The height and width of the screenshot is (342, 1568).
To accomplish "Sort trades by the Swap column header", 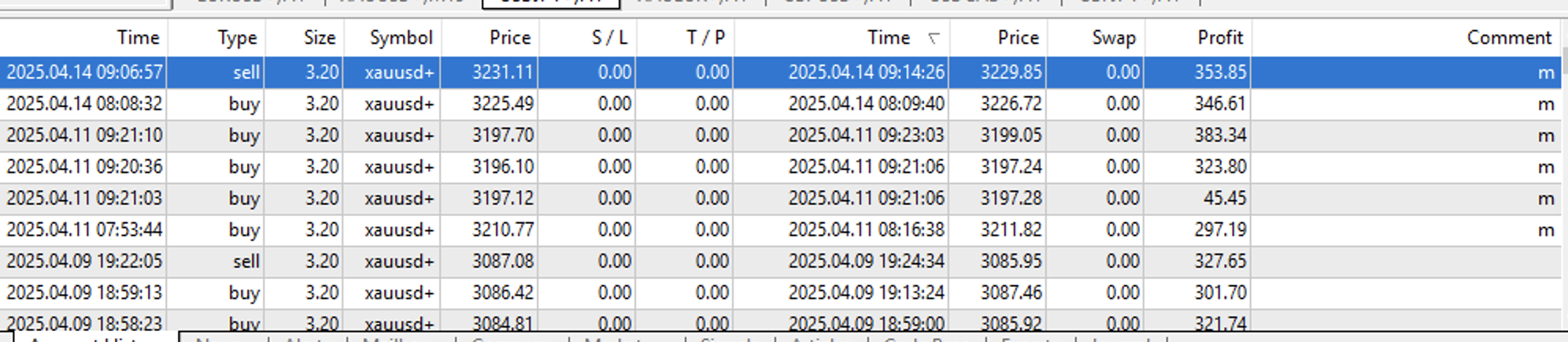I will (1112, 38).
